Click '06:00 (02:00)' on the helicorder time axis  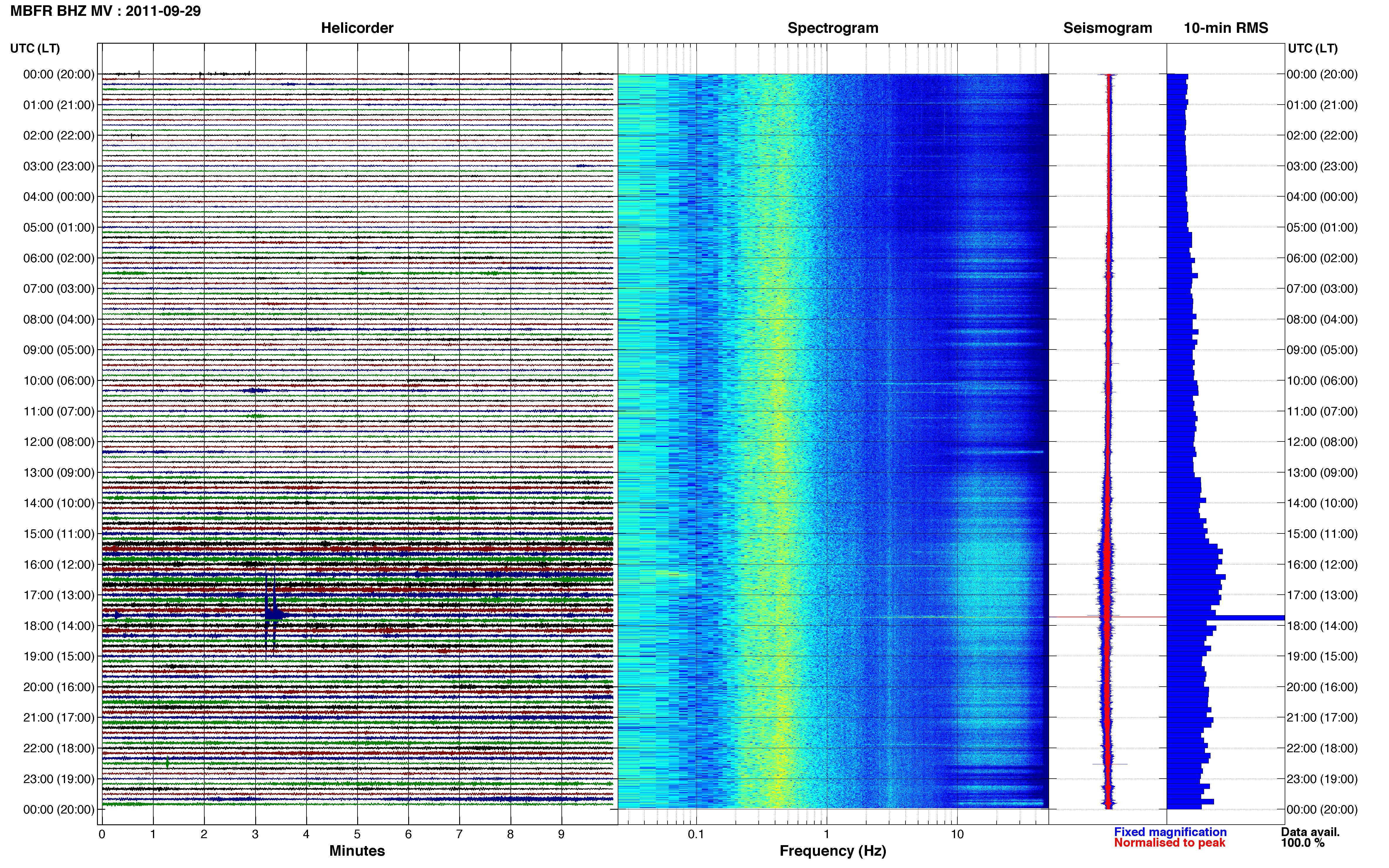pos(59,258)
